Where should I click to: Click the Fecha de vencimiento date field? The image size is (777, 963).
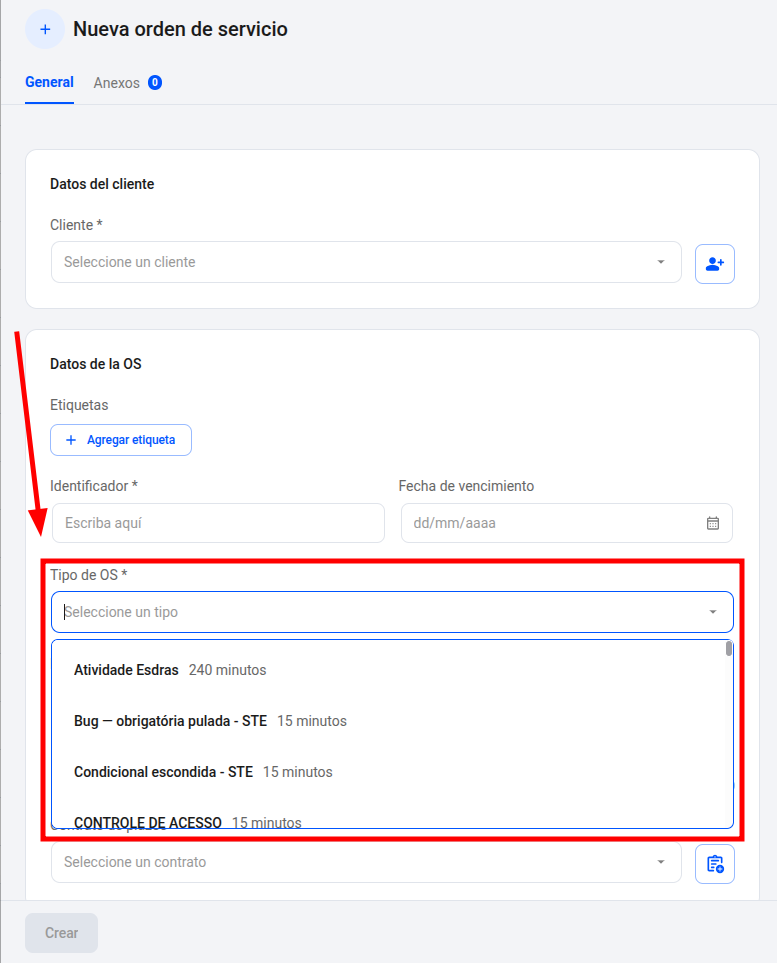point(566,523)
